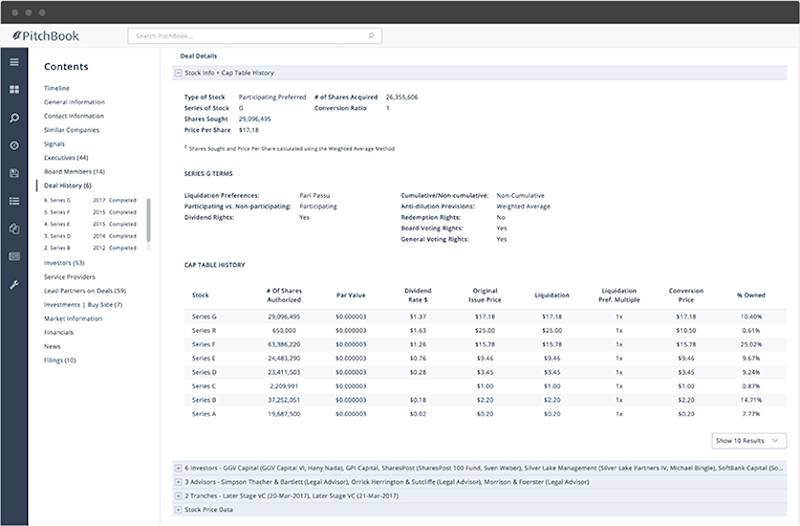The height and width of the screenshot is (526, 800).
Task: Collapse the Stock Info + Cap Table History section
Action: point(178,73)
